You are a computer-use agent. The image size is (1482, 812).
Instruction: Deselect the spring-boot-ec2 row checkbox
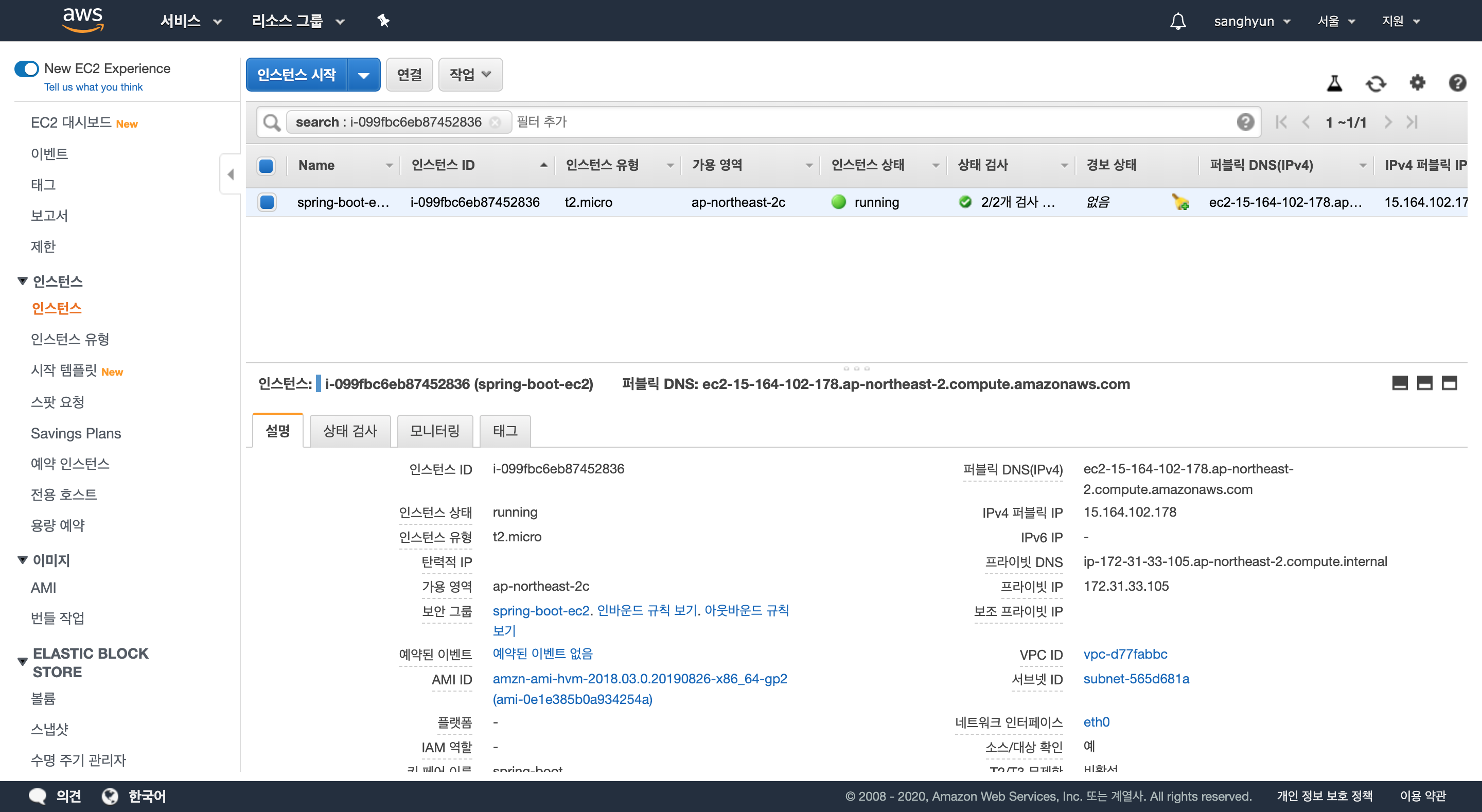267,202
